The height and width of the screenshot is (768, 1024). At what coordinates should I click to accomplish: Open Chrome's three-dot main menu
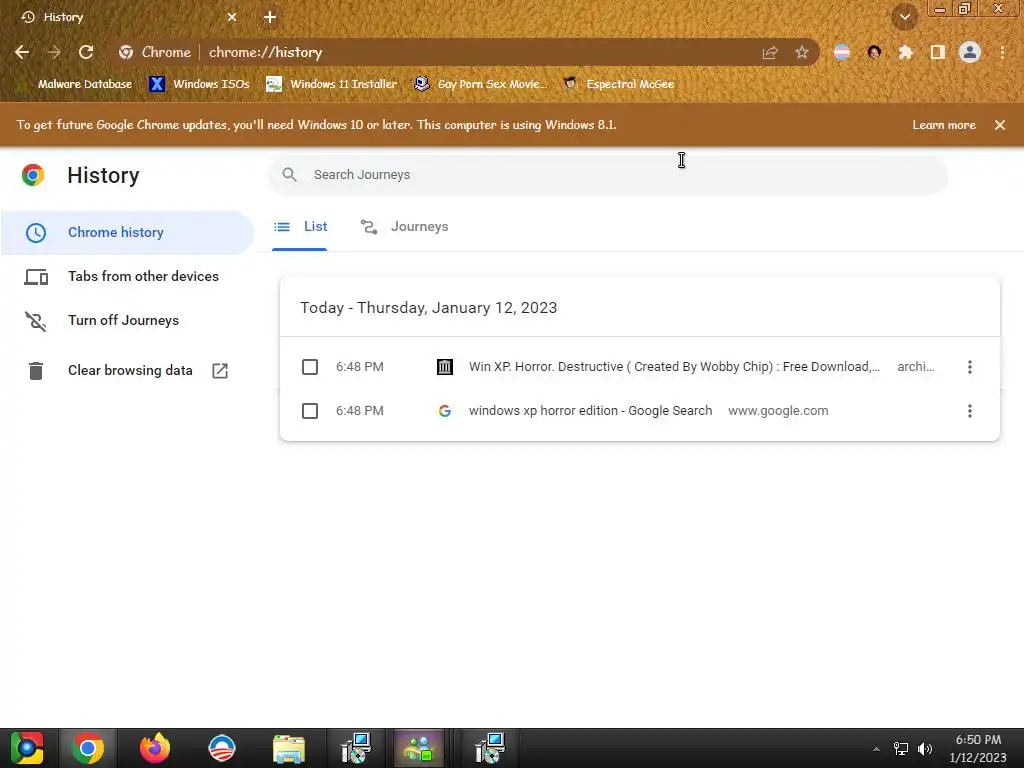point(1002,52)
